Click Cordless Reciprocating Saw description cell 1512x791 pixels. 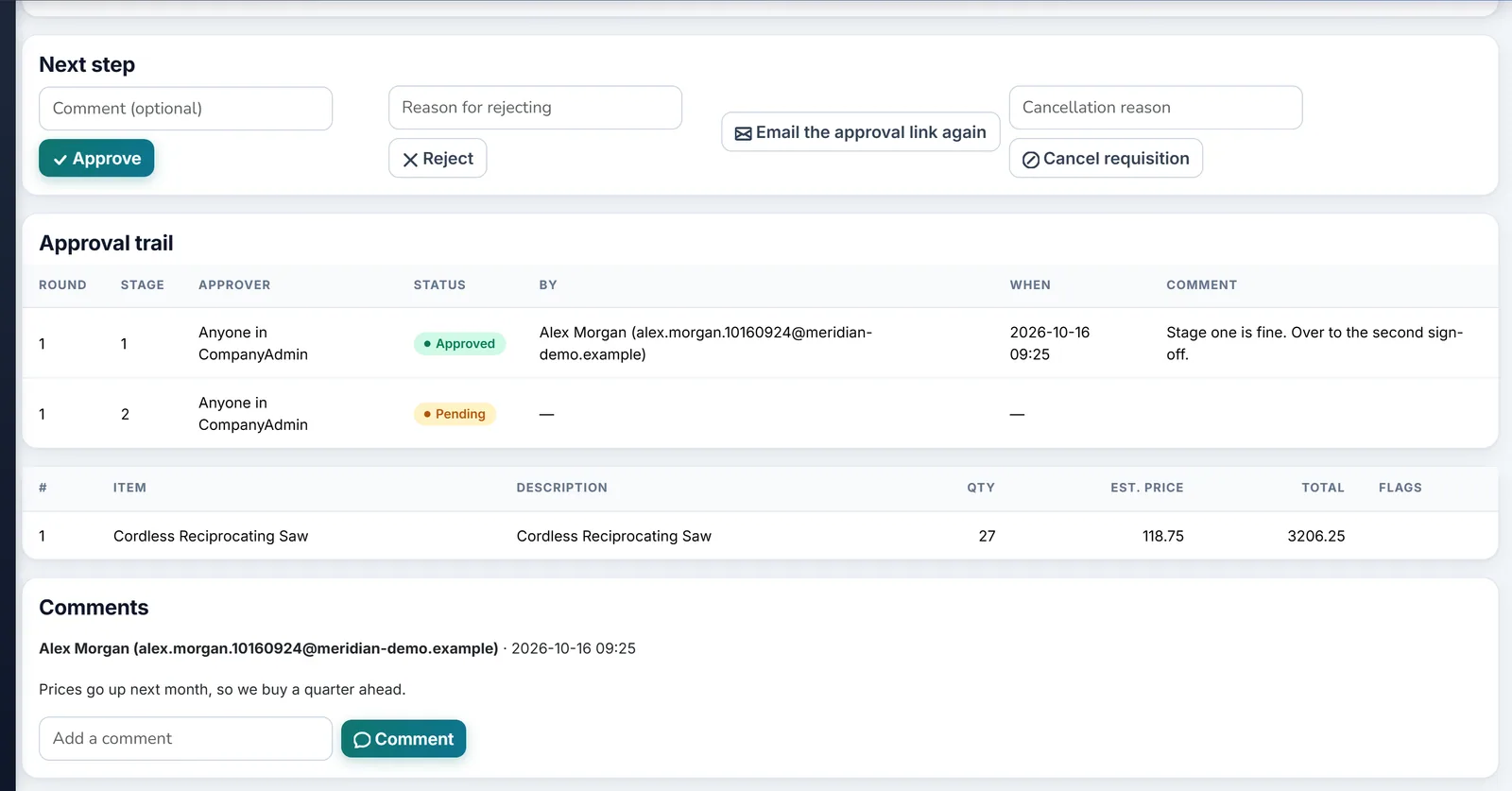[x=614, y=536]
